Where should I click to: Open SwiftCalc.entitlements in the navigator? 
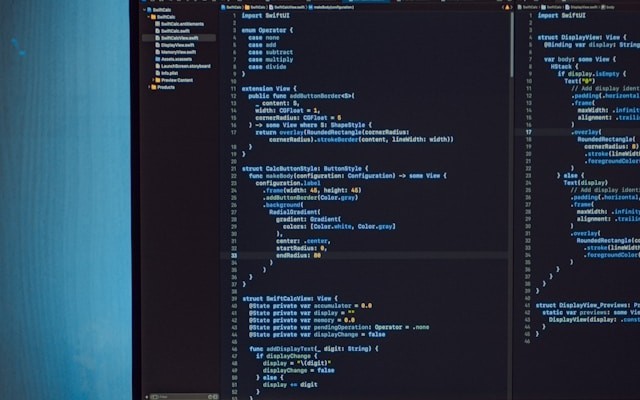tap(182, 24)
